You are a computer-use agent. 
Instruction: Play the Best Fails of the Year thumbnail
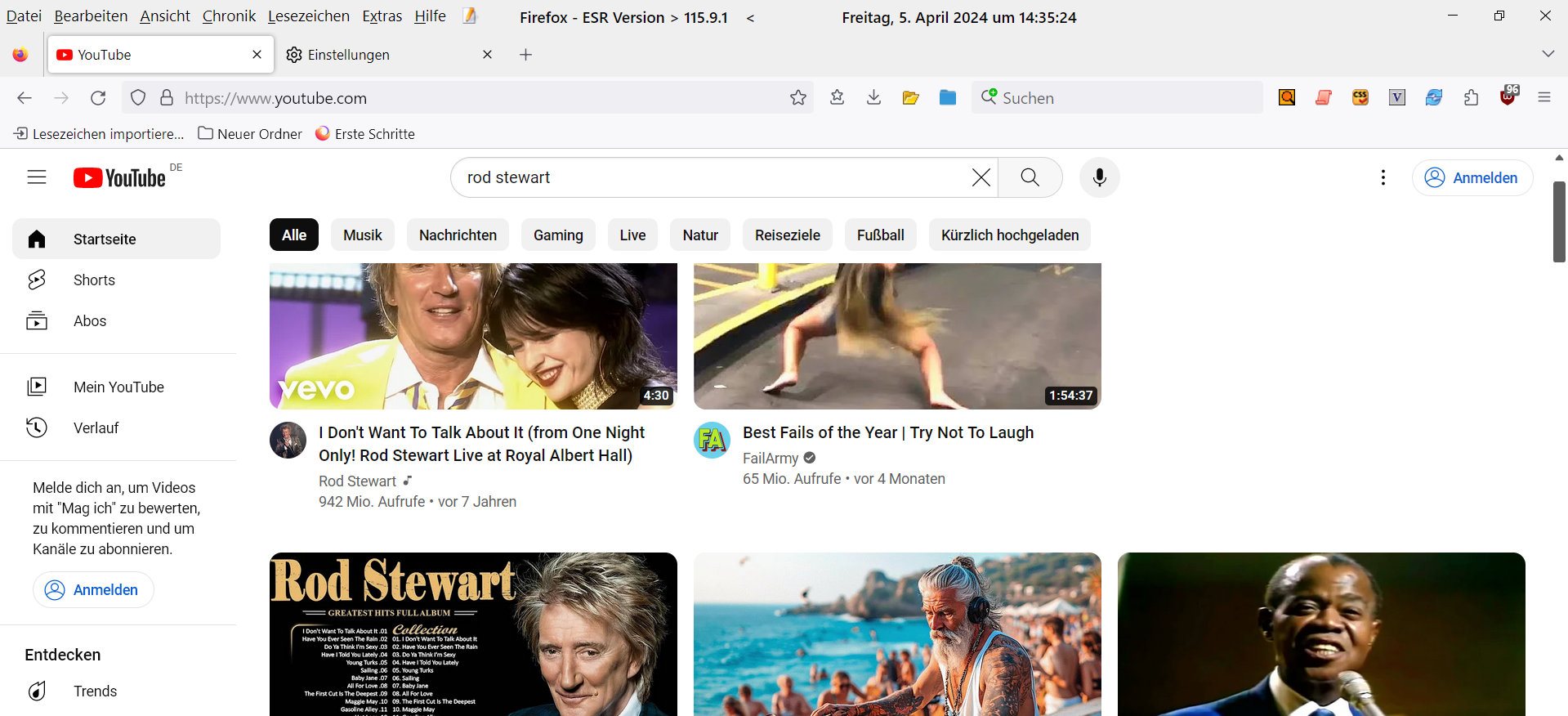(x=896, y=335)
